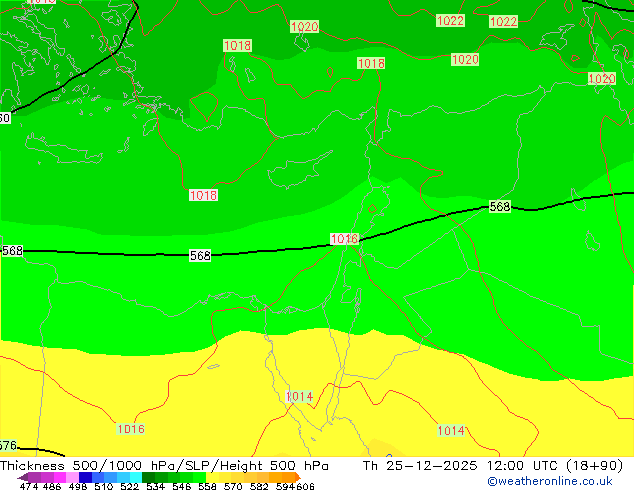Click the legend value '546'
Image resolution: width=634 pixels, height=490 pixels.
tap(182, 486)
